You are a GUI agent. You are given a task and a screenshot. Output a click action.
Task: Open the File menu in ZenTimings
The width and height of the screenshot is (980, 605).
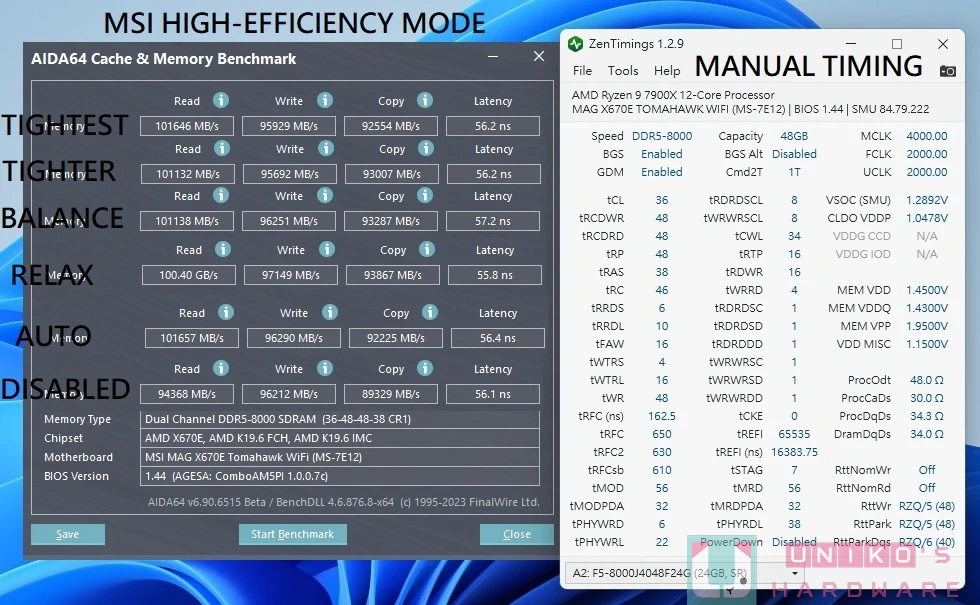coord(582,71)
